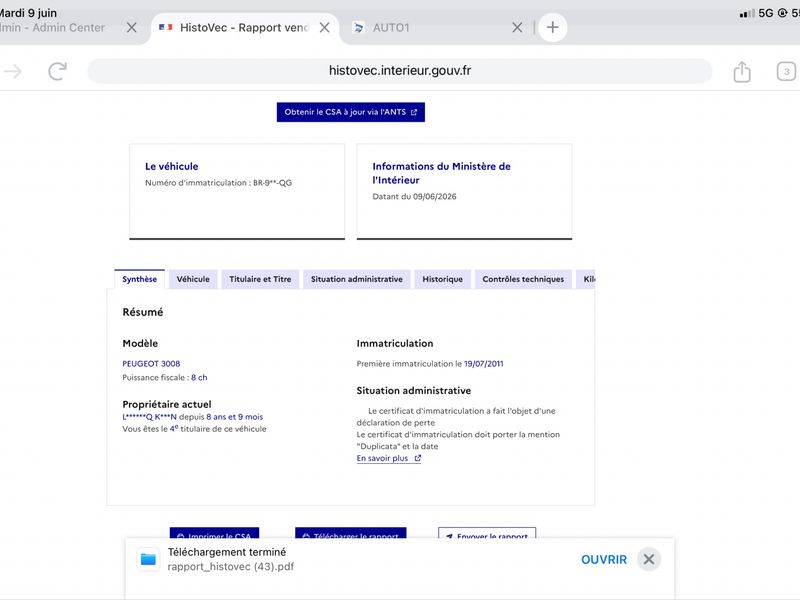Click the Imprimer le CSA button

214,533
